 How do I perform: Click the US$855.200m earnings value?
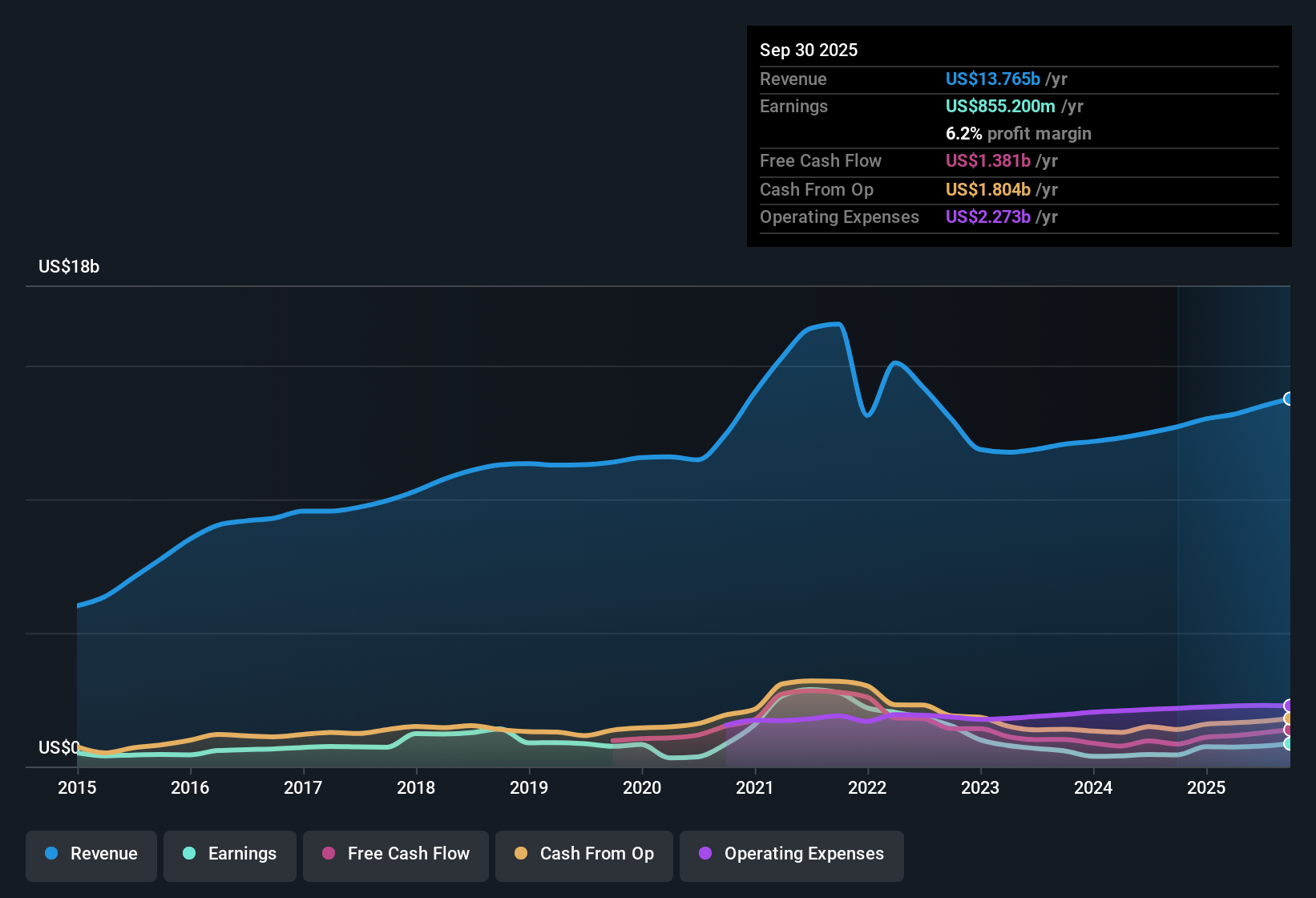(999, 106)
